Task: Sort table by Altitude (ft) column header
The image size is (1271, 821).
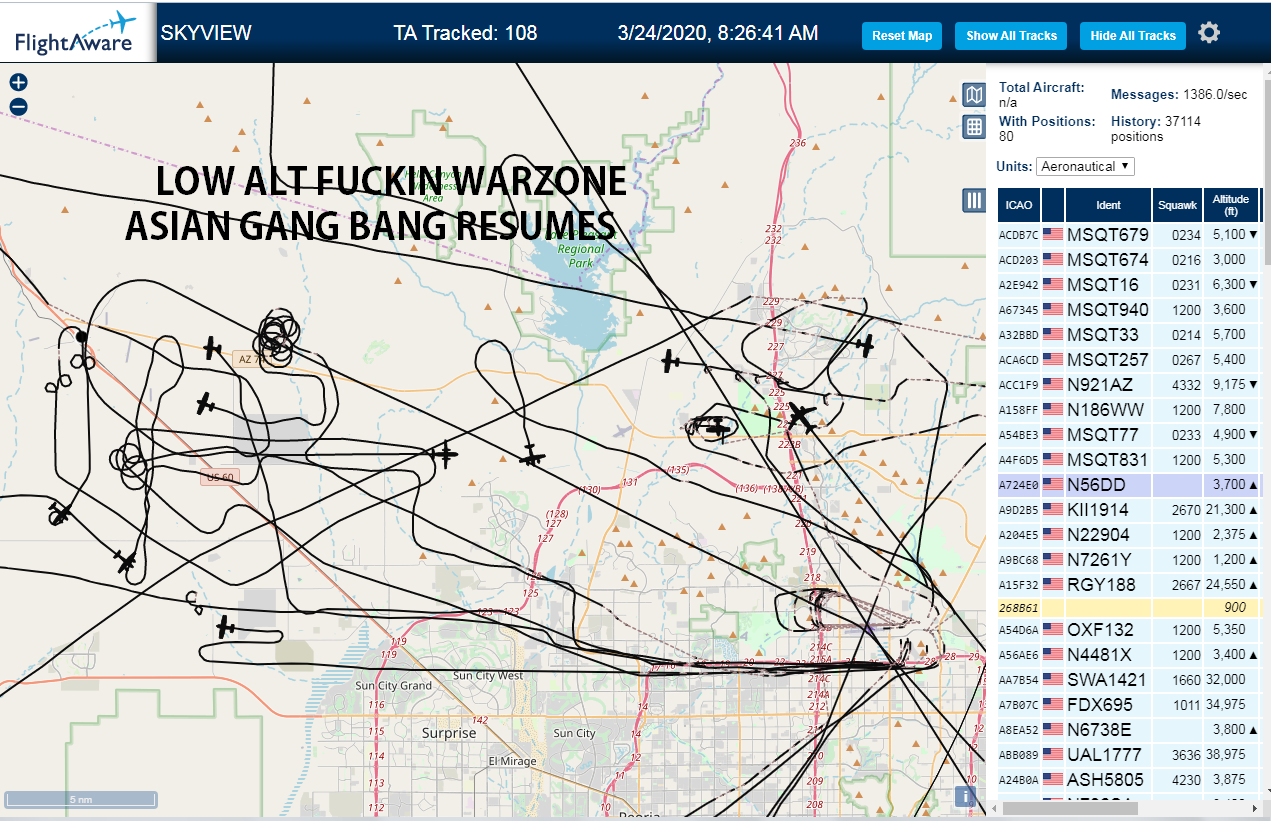Action: click(x=1231, y=205)
